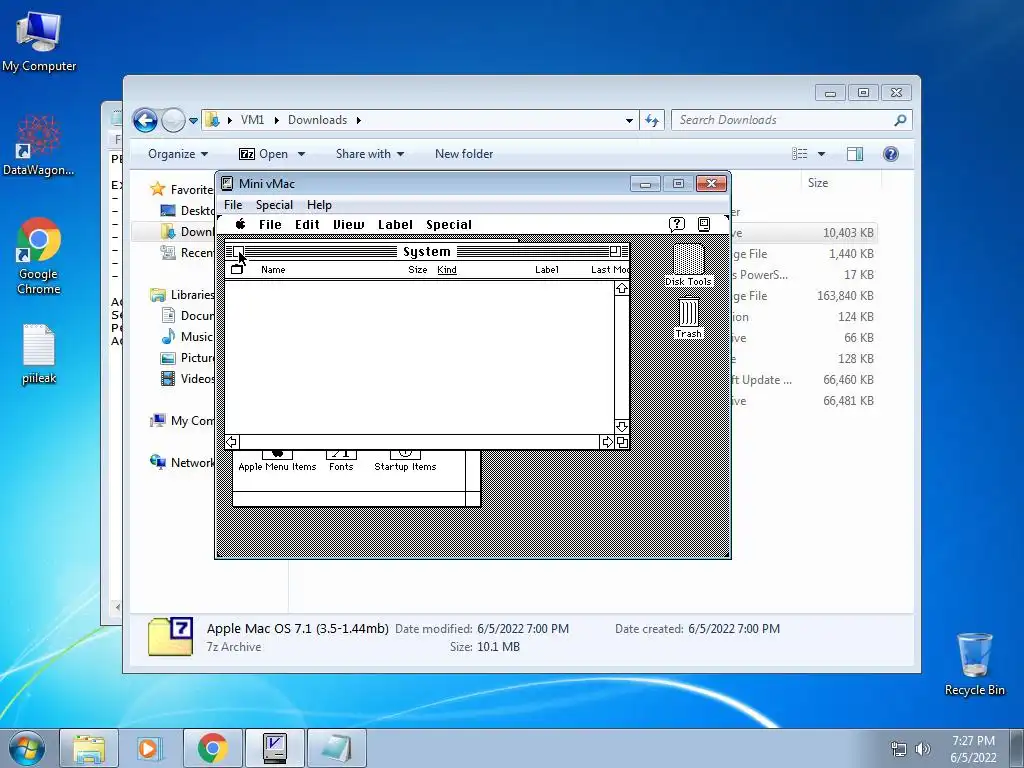Open the Mac OS Edit menu

click(x=307, y=225)
